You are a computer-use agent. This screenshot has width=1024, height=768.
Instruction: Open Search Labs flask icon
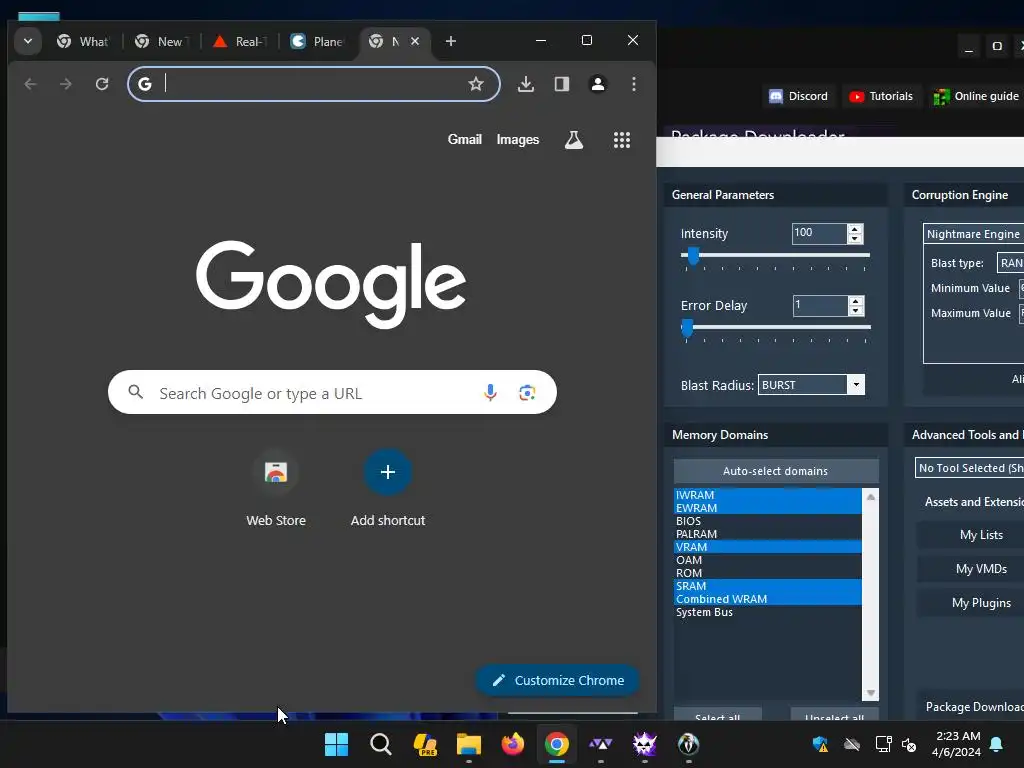point(574,140)
